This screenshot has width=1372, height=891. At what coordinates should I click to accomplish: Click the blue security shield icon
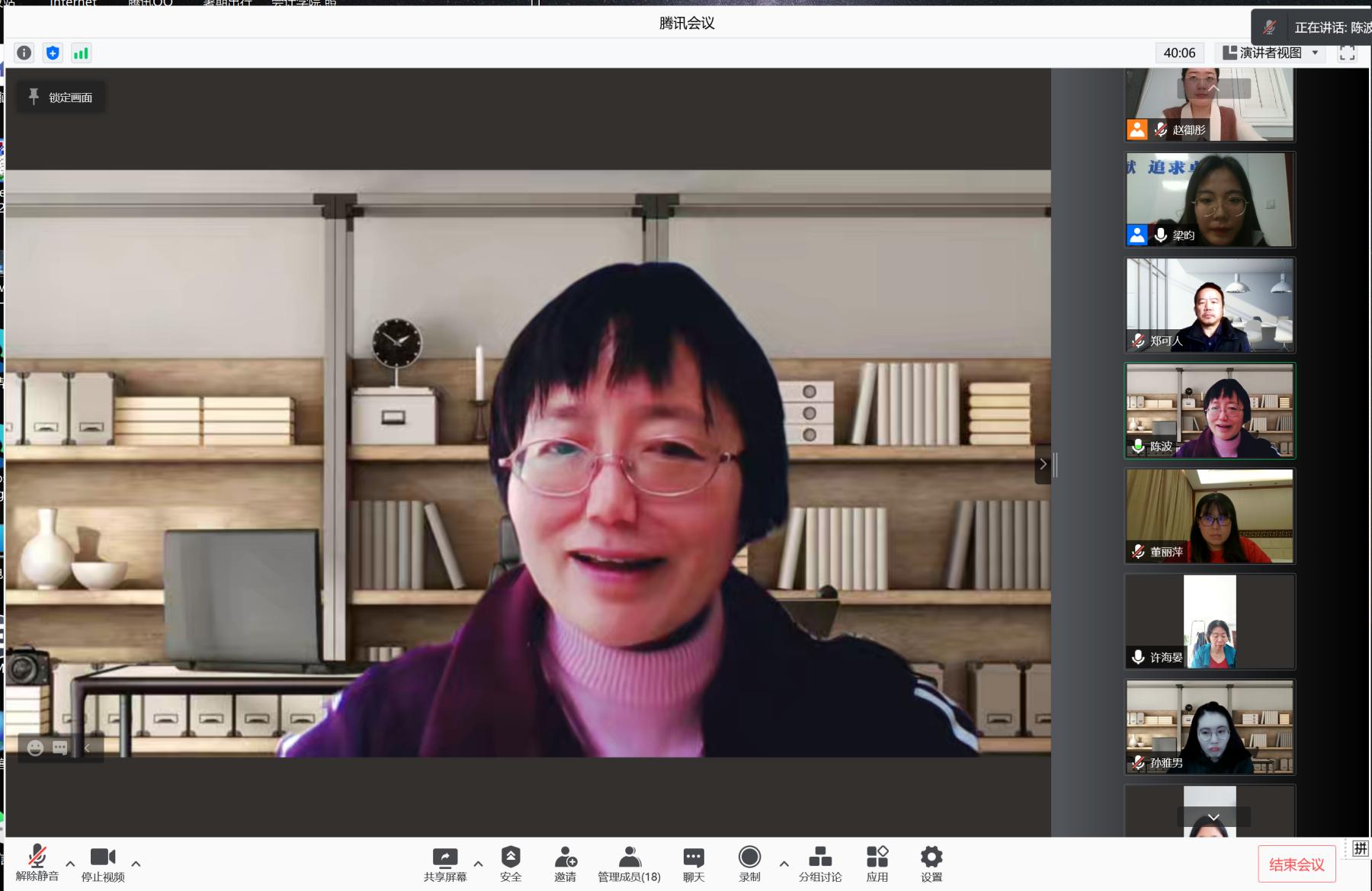tap(53, 53)
